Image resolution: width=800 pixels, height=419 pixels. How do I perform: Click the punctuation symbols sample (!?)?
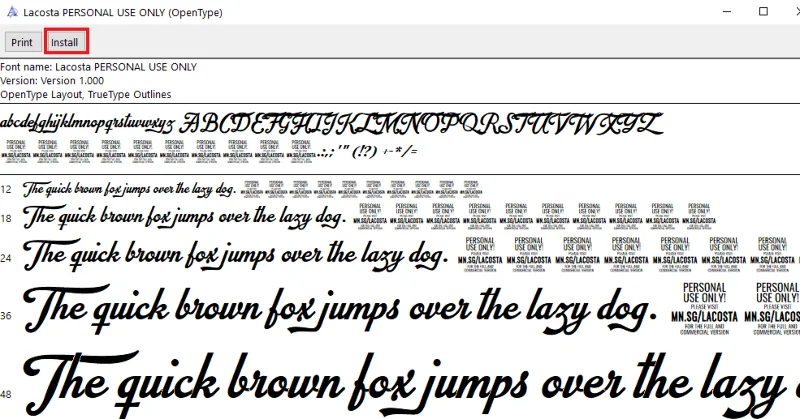(367, 152)
